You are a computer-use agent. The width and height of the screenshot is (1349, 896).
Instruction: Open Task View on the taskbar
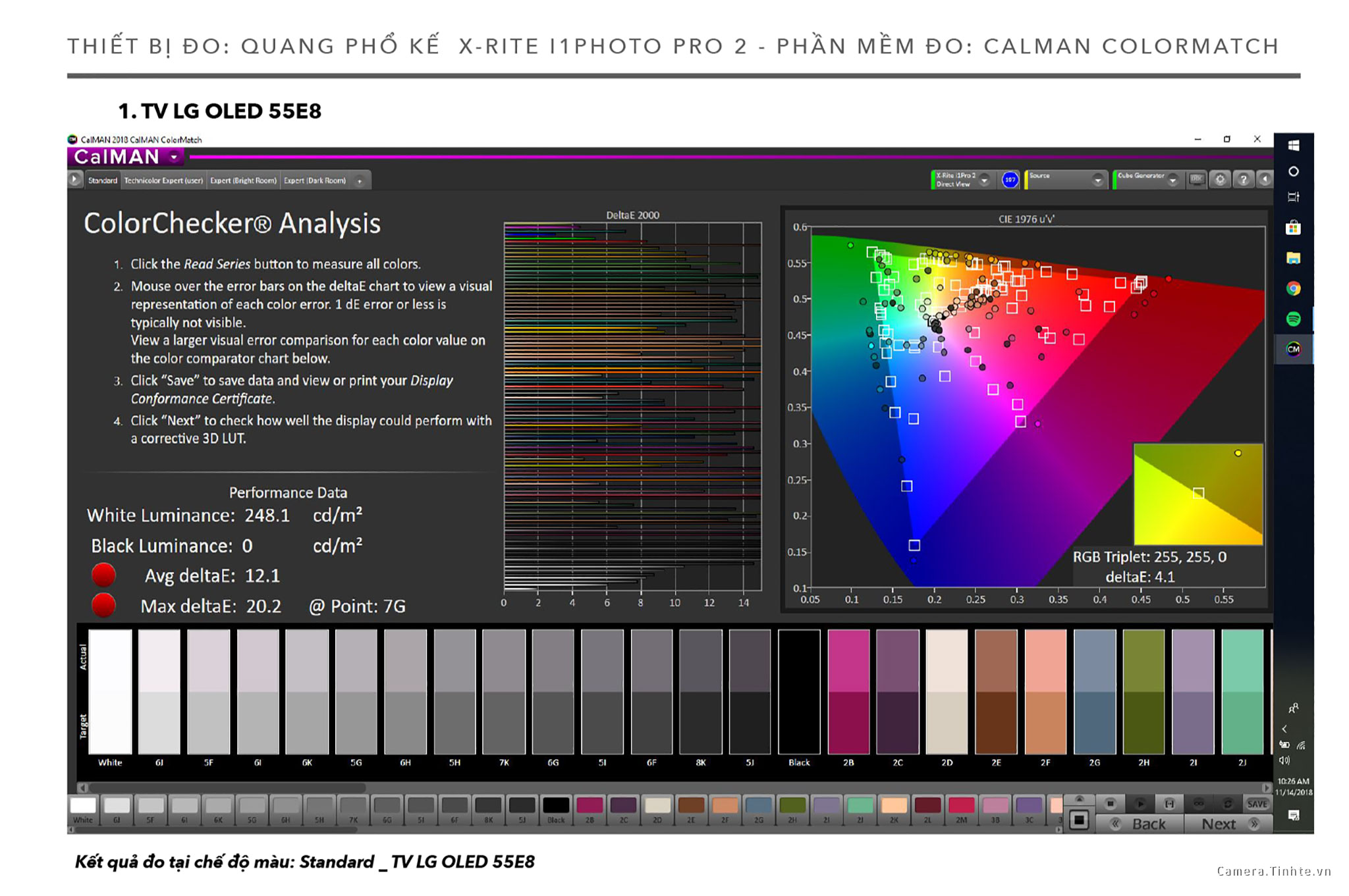1293,197
